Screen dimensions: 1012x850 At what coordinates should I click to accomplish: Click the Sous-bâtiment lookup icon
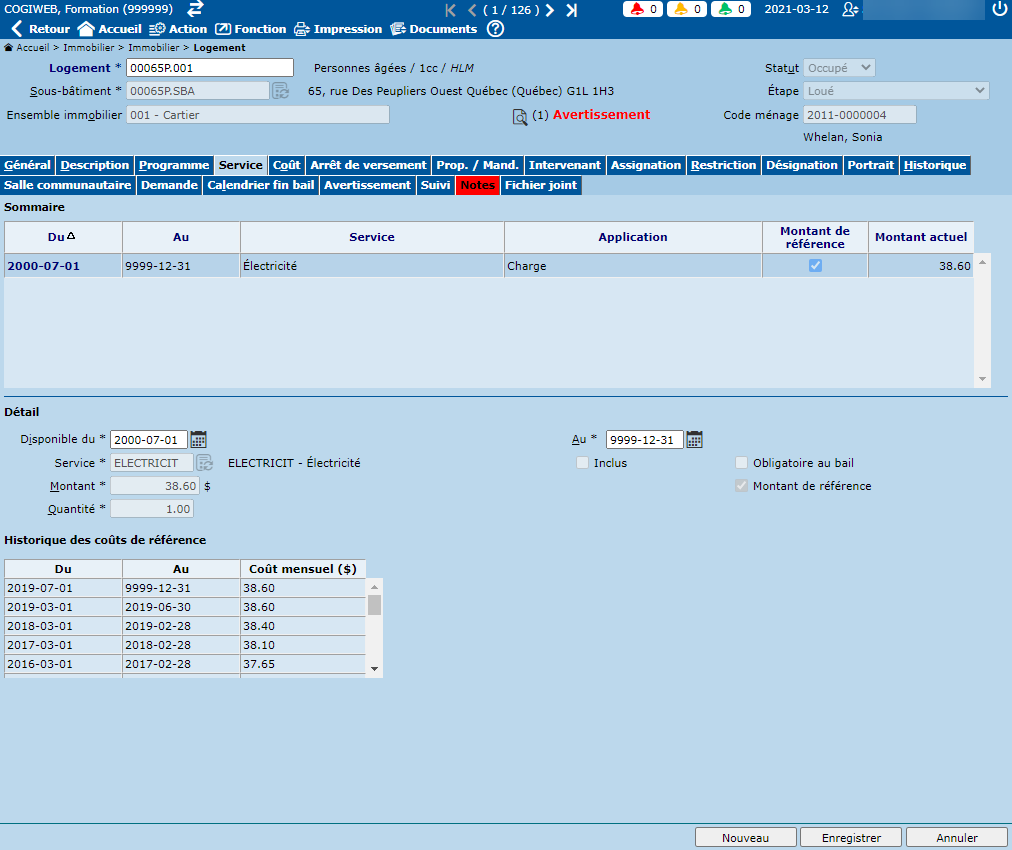tap(280, 91)
